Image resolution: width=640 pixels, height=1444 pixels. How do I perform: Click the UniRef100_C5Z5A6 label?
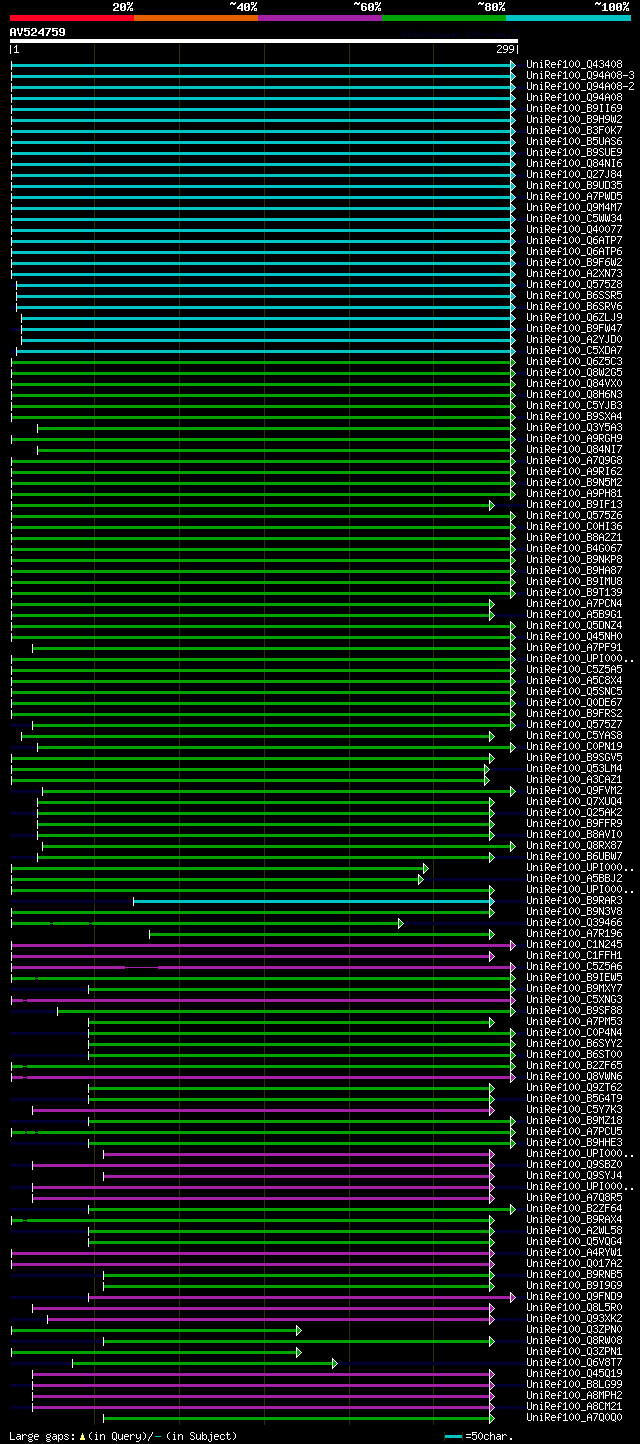pyautogui.click(x=574, y=966)
